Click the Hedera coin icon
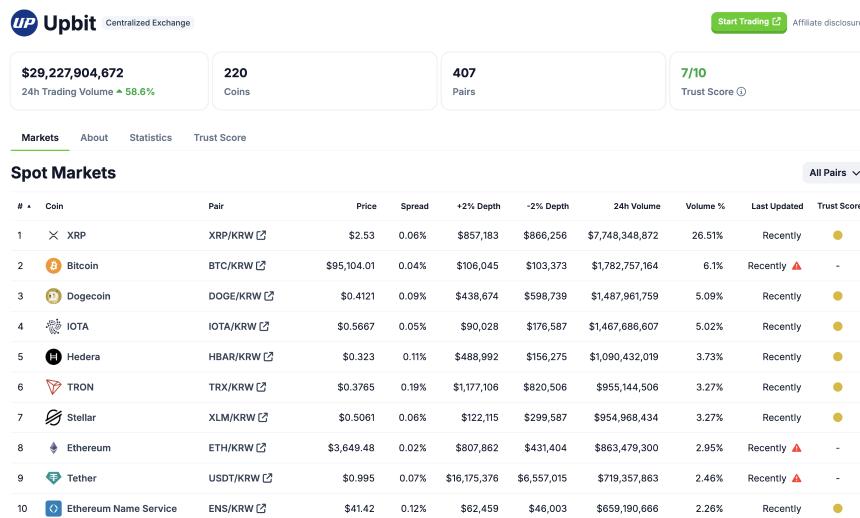The height and width of the screenshot is (518, 860). click(x=53, y=357)
